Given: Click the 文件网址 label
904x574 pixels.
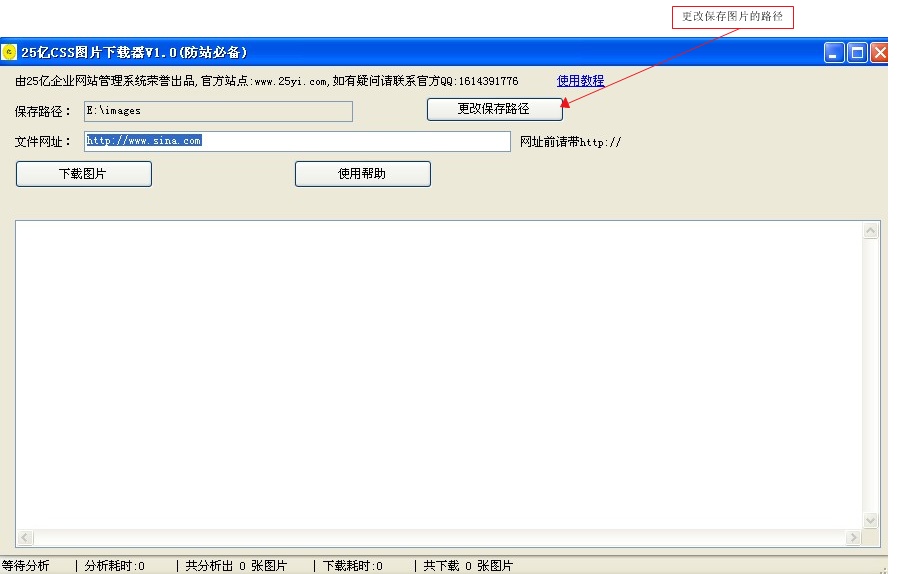Looking at the screenshot, I should tap(42, 142).
